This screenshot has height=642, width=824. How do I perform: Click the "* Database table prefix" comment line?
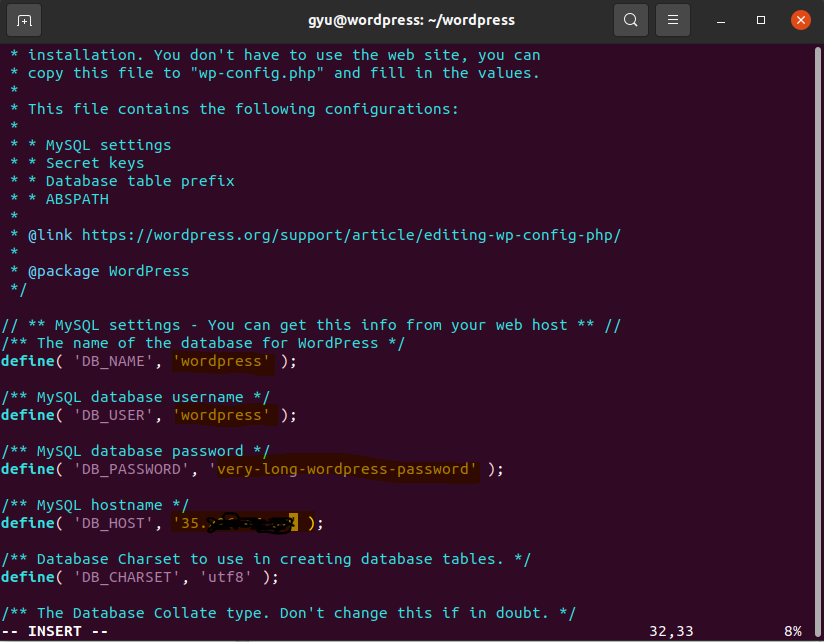point(122,181)
